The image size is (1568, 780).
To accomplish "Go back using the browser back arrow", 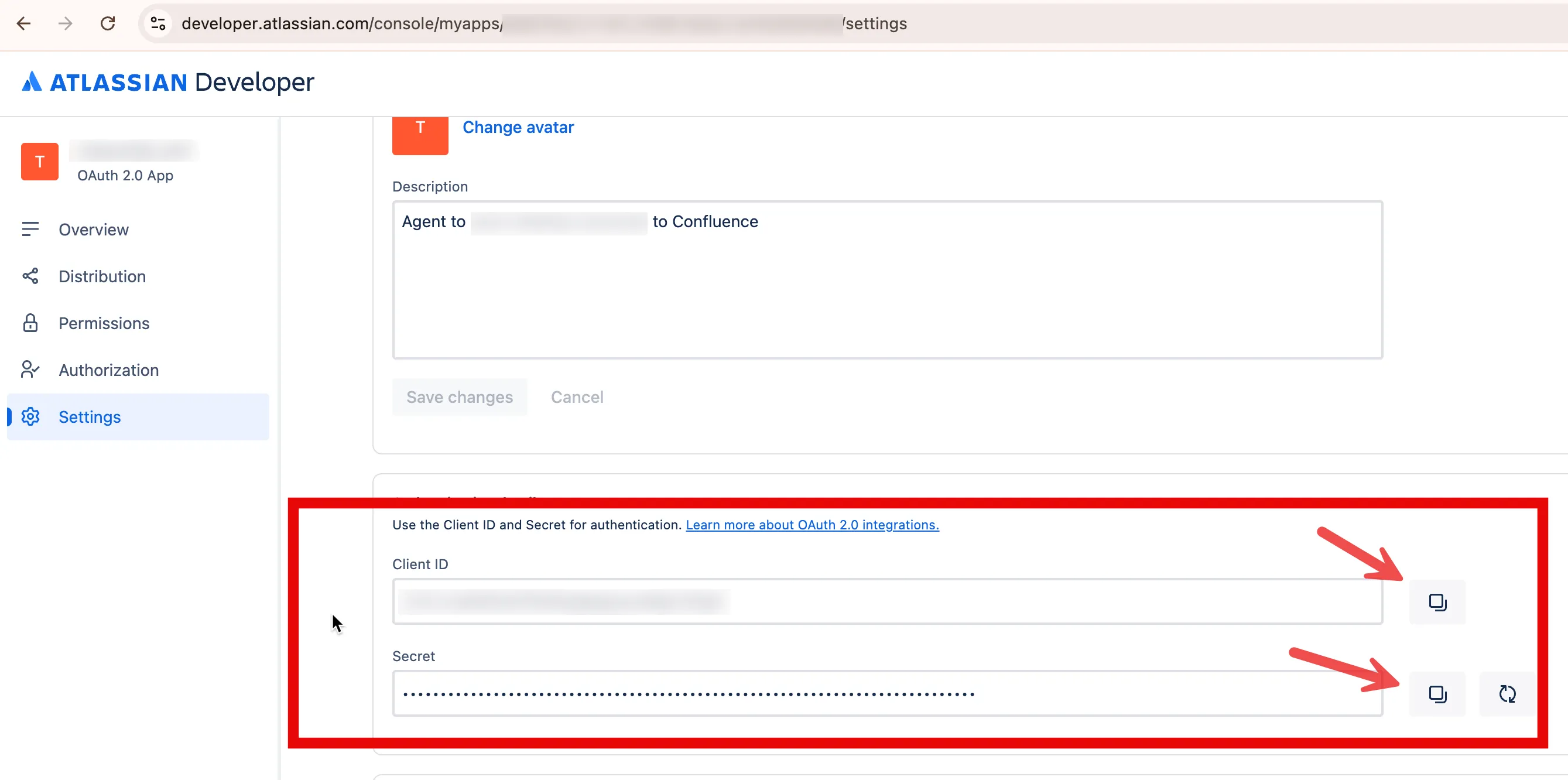I will (x=23, y=24).
